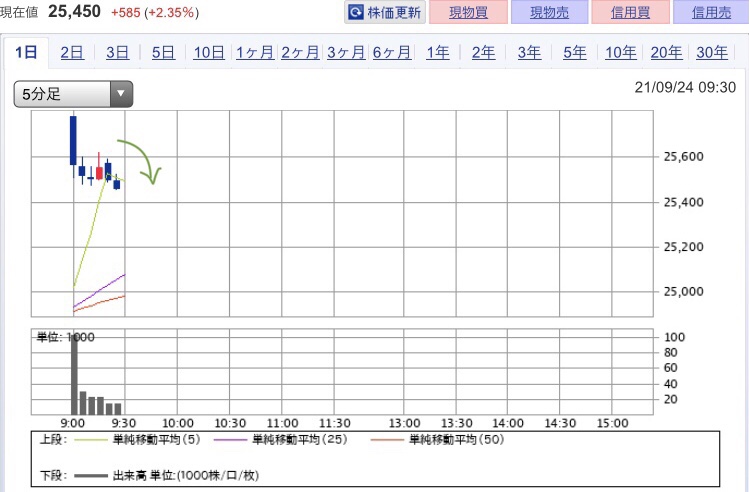Click the 出来高 volume legend entry
Screen dimensions: 749x492
coord(167,475)
